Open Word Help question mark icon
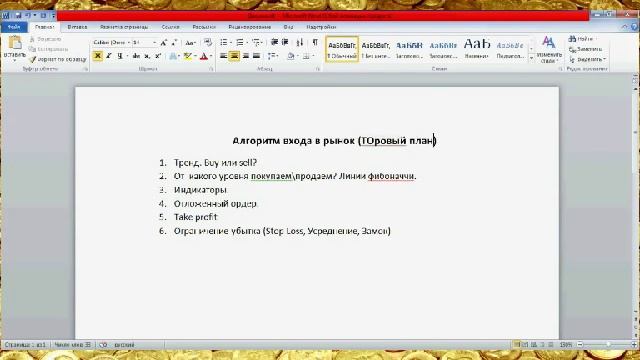The image size is (640, 360). click(635, 27)
